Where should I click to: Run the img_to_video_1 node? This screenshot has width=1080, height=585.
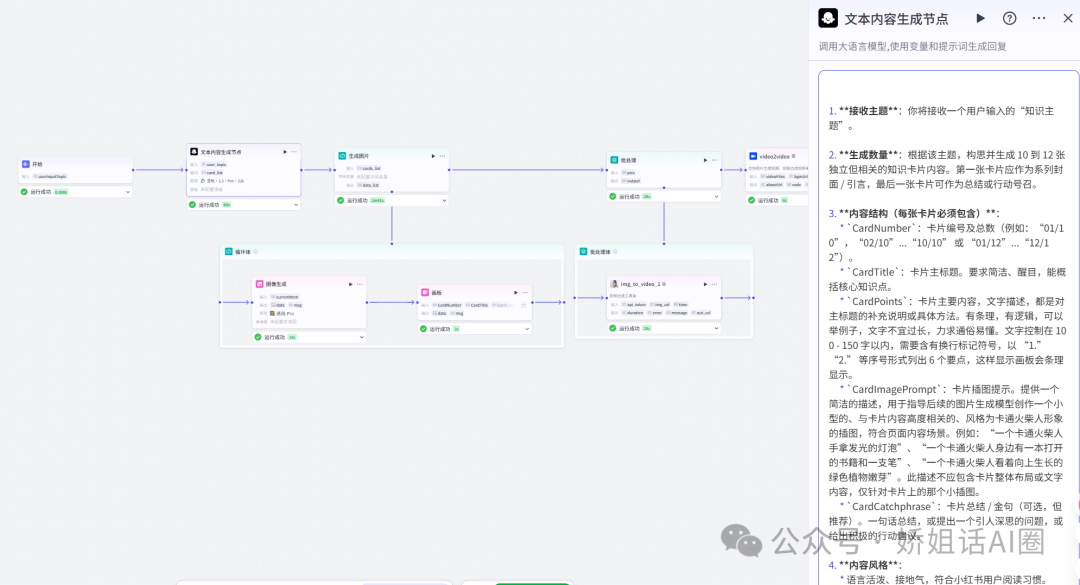pos(705,284)
